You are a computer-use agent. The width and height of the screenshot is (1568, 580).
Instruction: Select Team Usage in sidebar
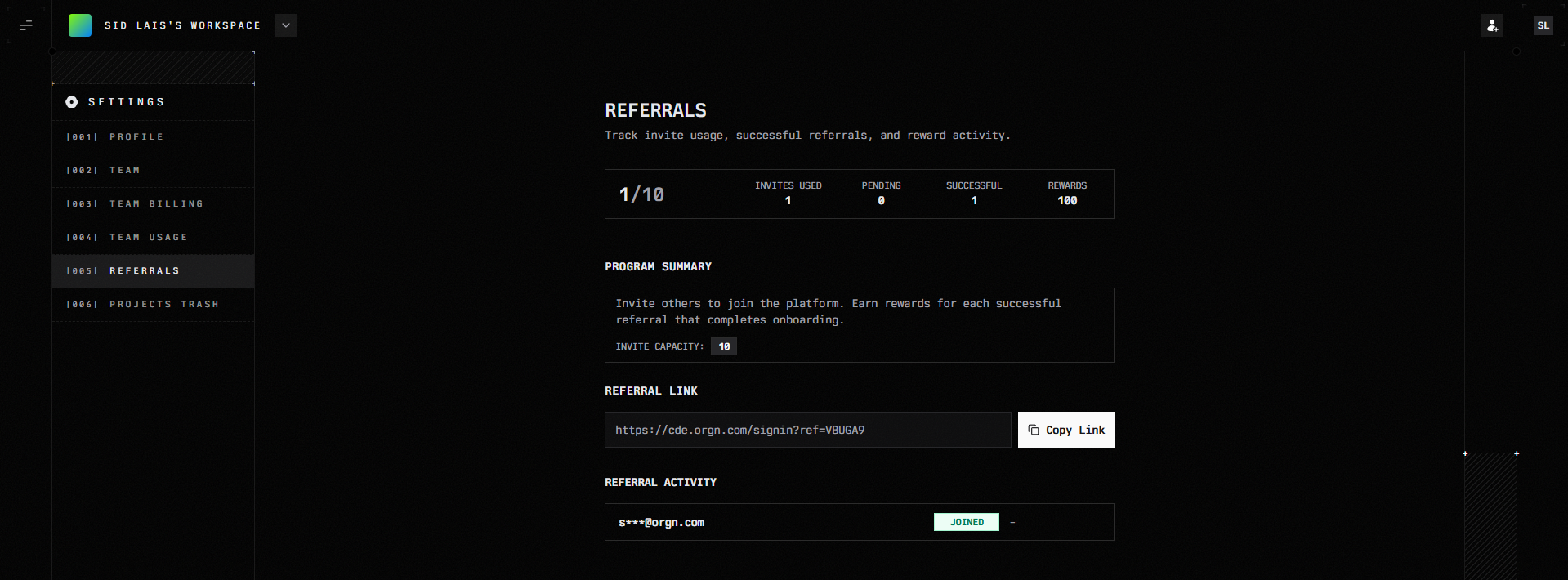(x=149, y=238)
